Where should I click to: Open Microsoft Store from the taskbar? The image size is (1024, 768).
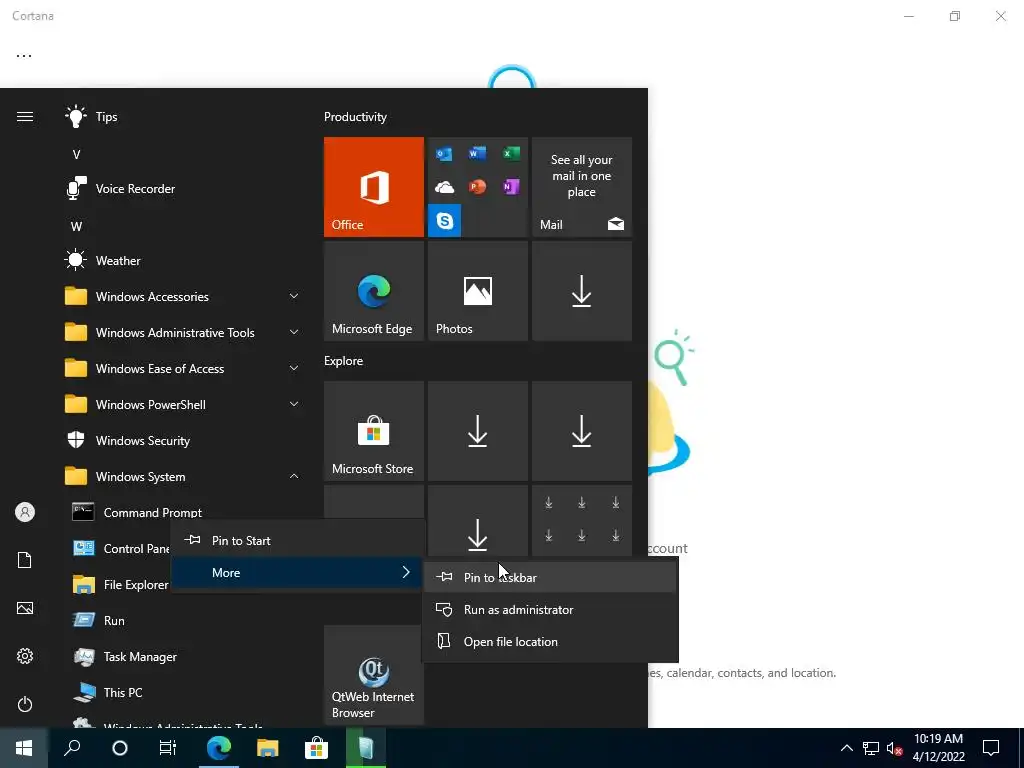pyautogui.click(x=317, y=748)
